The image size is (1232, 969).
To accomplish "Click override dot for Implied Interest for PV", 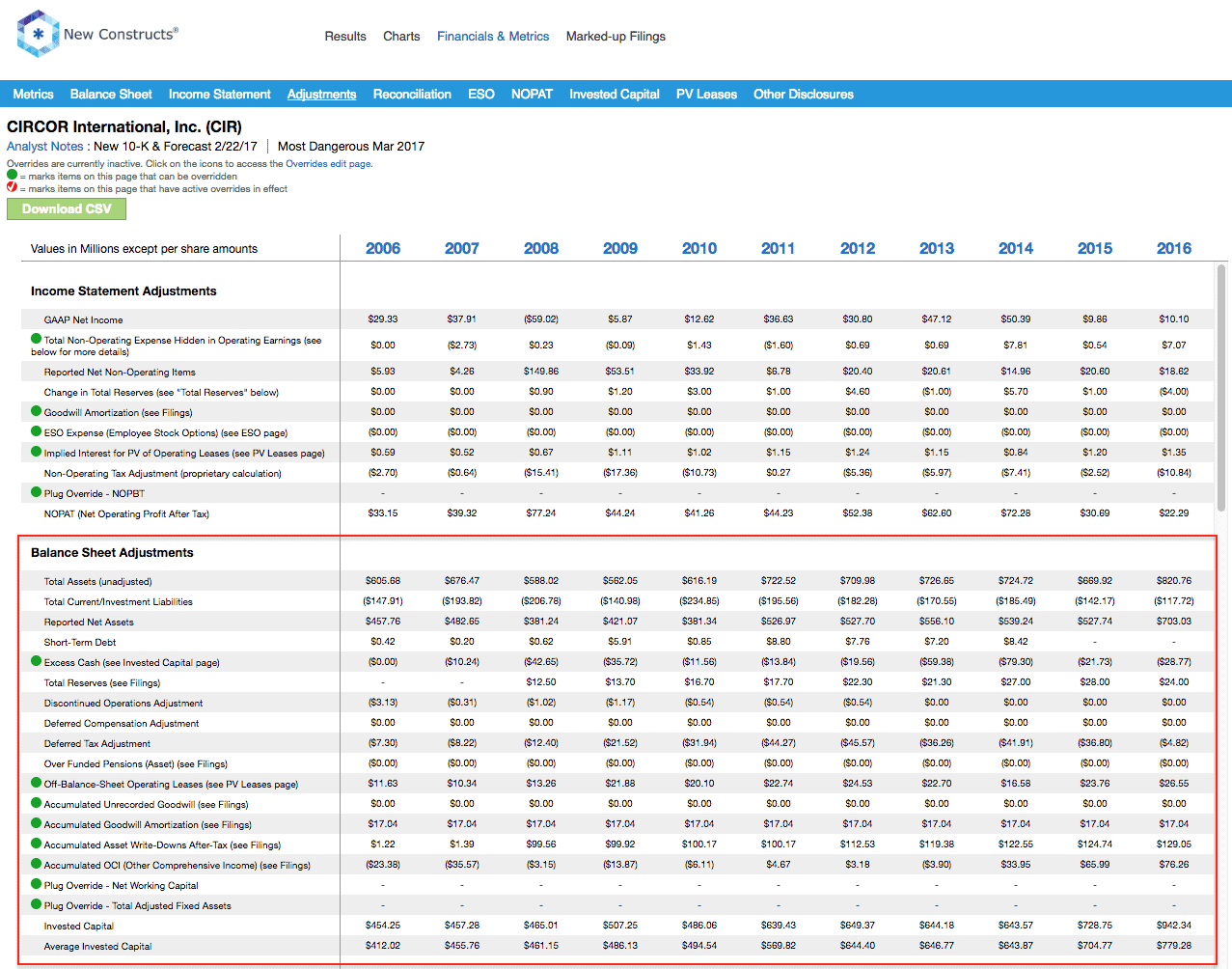I will [x=37, y=452].
